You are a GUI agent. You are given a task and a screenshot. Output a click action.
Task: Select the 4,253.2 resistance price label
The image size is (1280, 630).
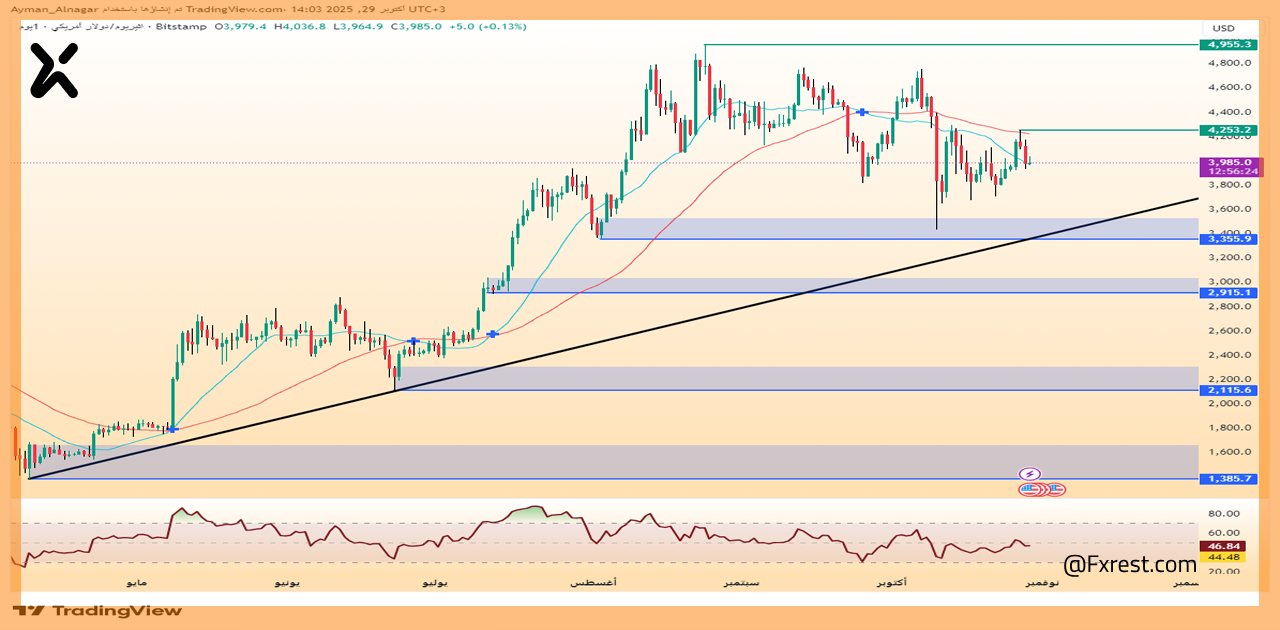point(1228,130)
